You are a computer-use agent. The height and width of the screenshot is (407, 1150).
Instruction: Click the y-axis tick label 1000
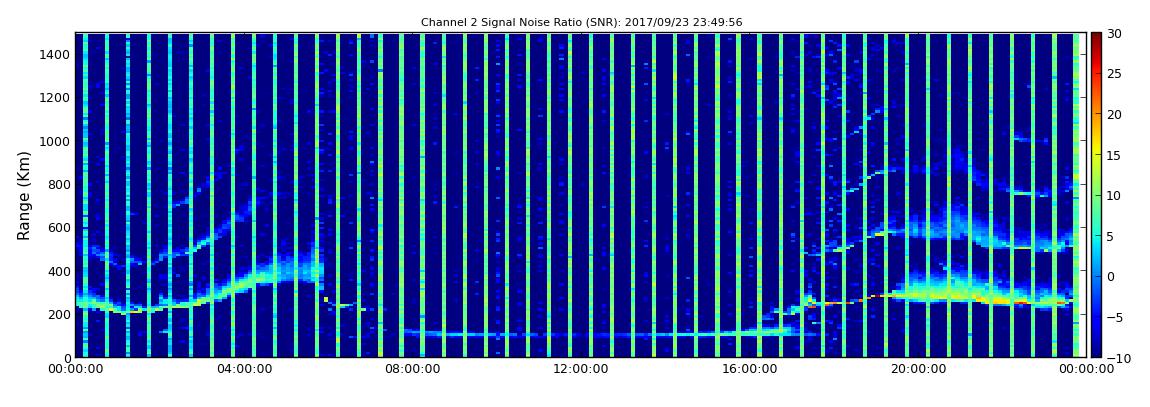coord(56,141)
